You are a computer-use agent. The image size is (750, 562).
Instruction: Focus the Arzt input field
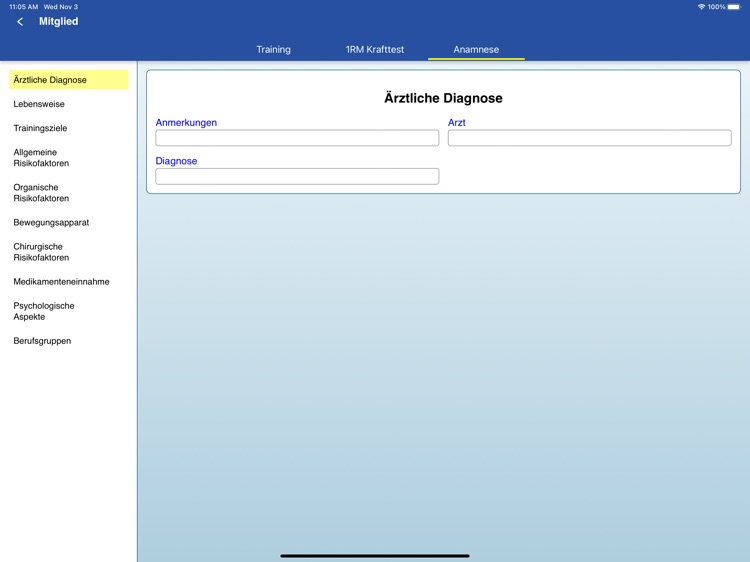click(589, 138)
